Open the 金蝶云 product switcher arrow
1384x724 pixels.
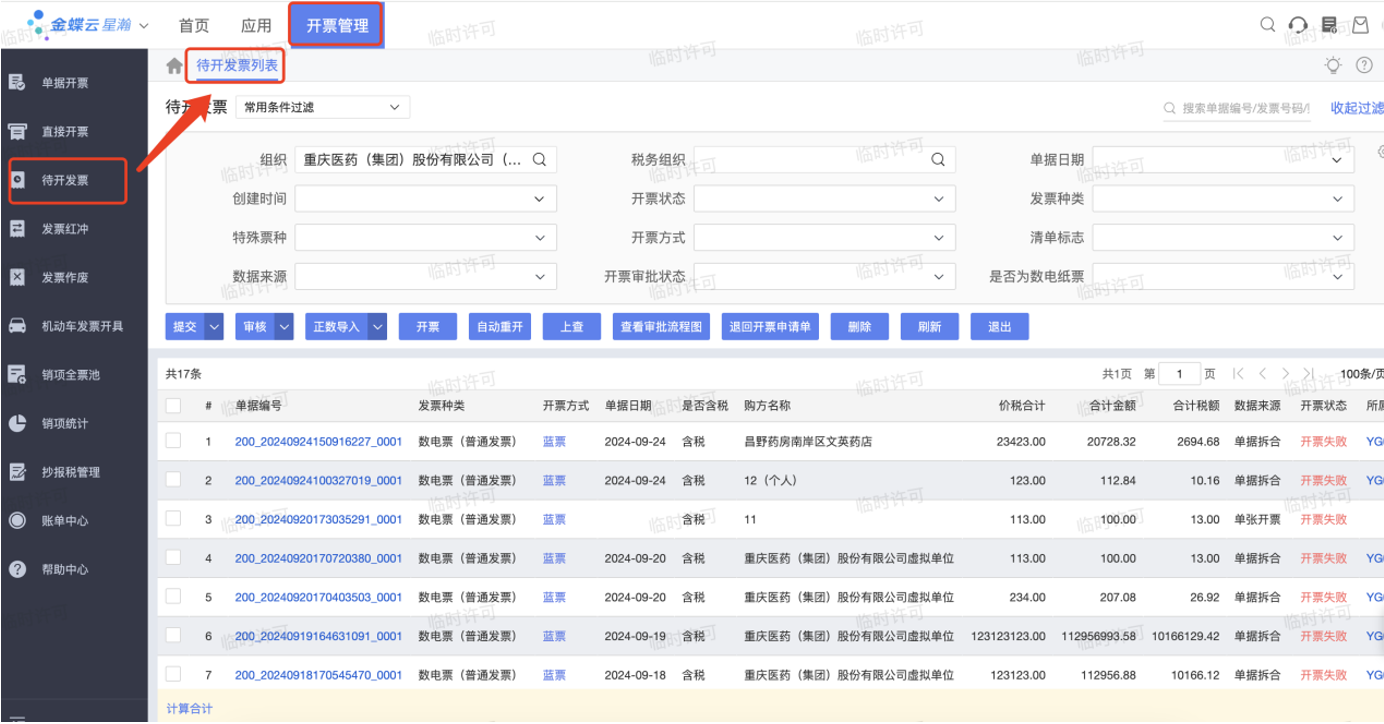[x=143, y=25]
